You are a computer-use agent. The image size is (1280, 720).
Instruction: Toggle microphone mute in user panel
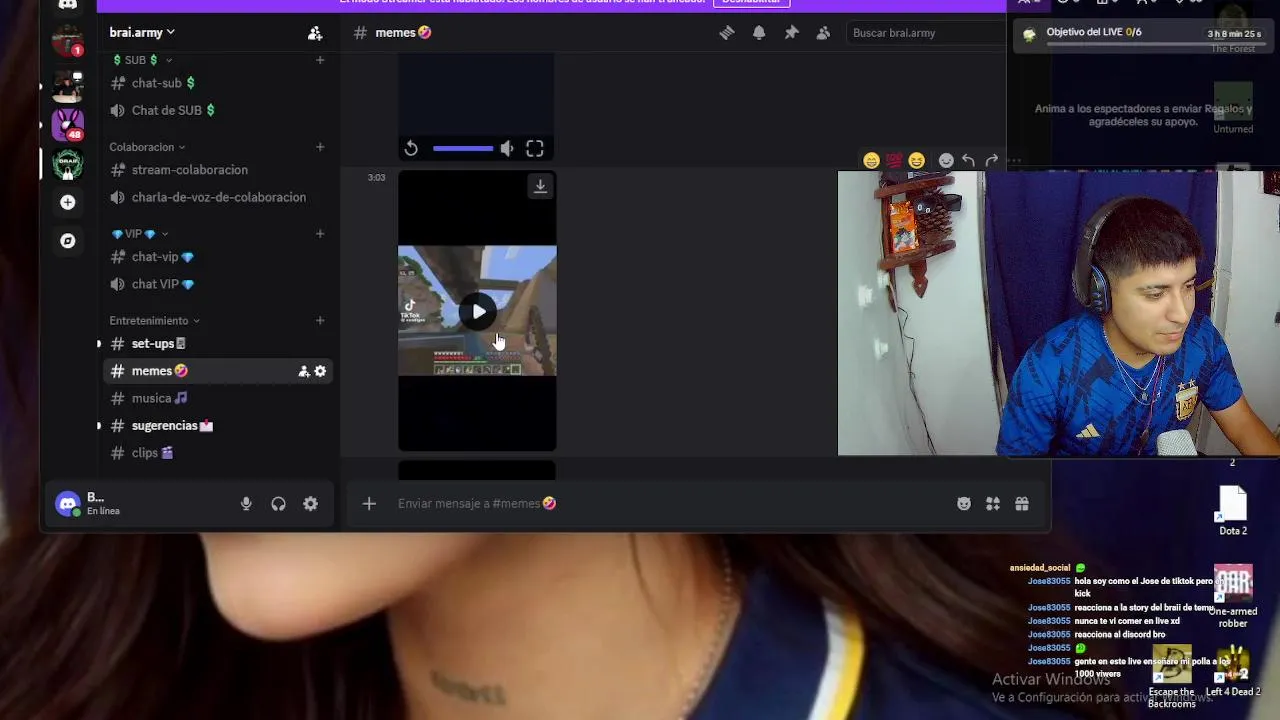coord(246,504)
